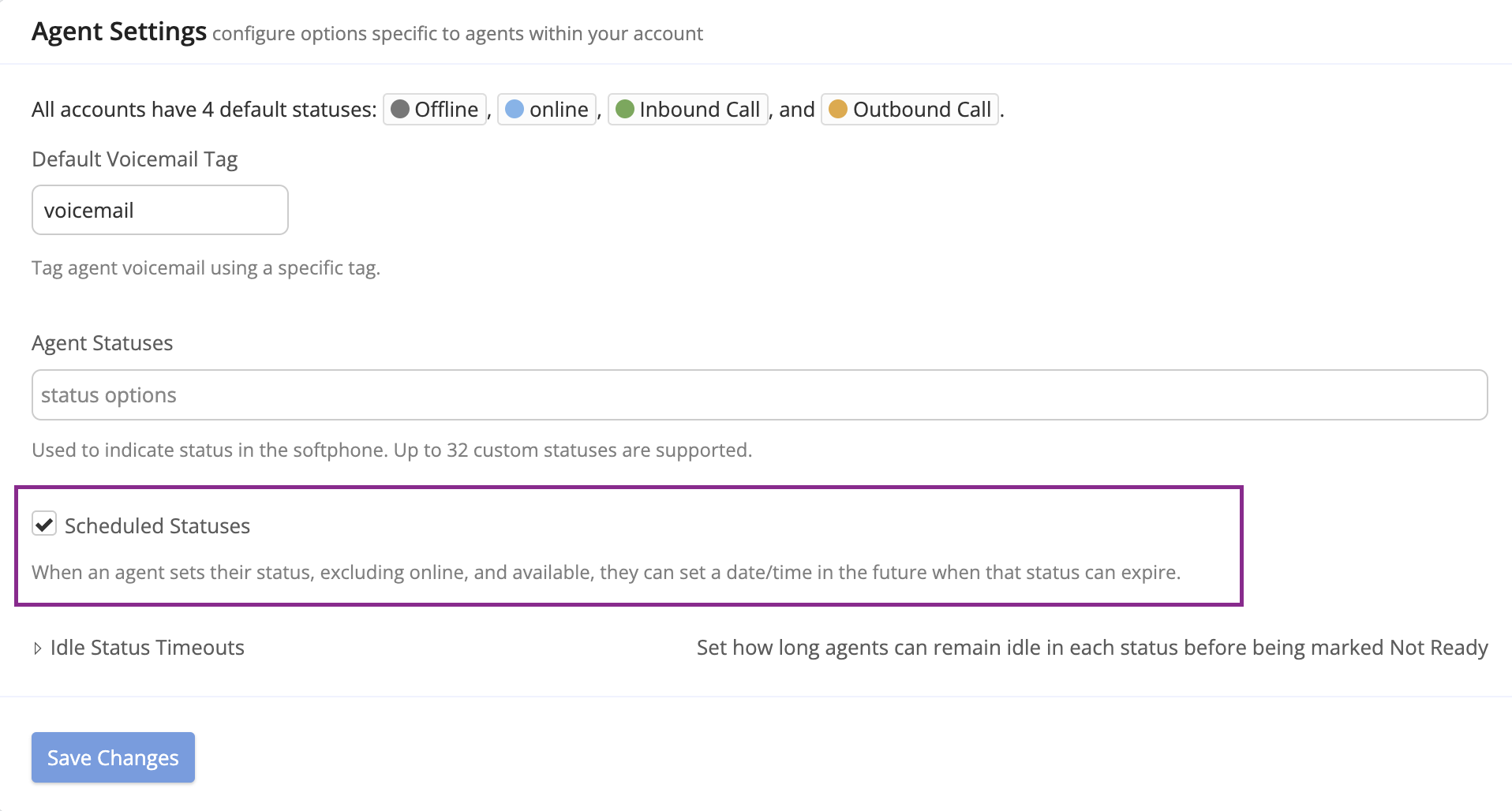This screenshot has height=811, width=1512.
Task: Click the Scheduled Statuses description text
Action: pos(605,572)
